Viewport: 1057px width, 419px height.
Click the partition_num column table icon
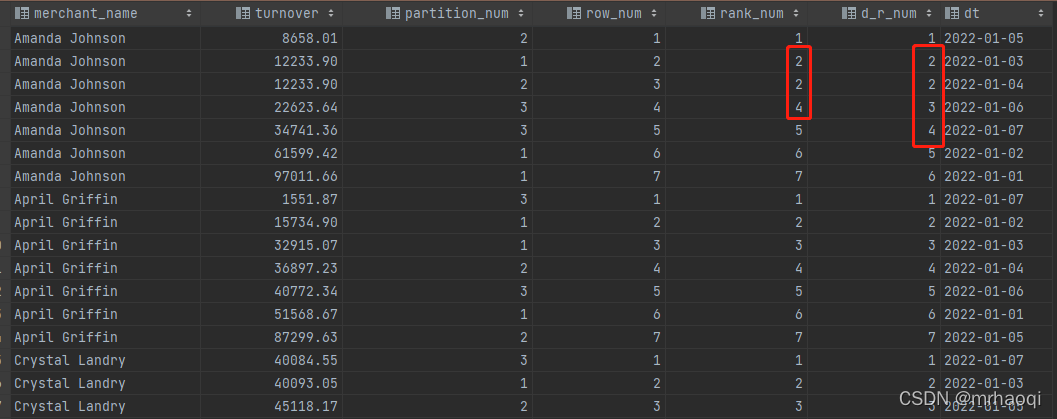[x=393, y=13]
